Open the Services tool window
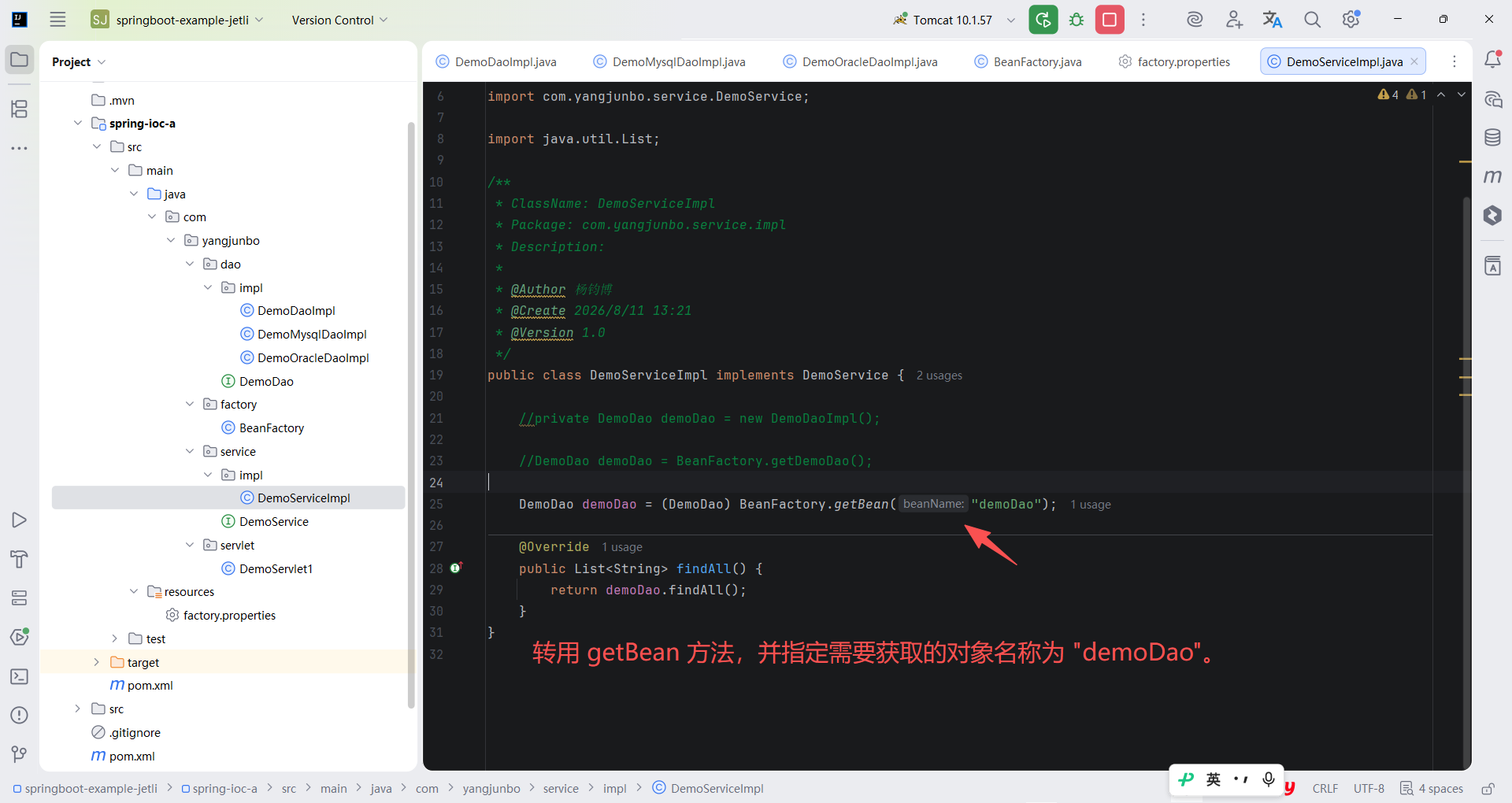Image resolution: width=1512 pixels, height=803 pixels. (x=20, y=598)
